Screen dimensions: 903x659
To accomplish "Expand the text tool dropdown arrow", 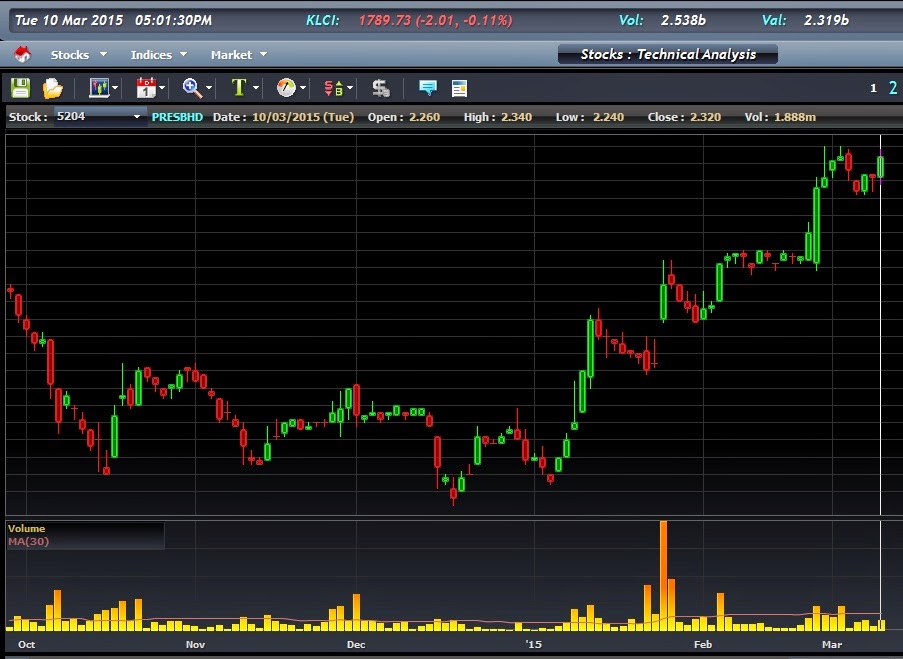I will click(256, 88).
